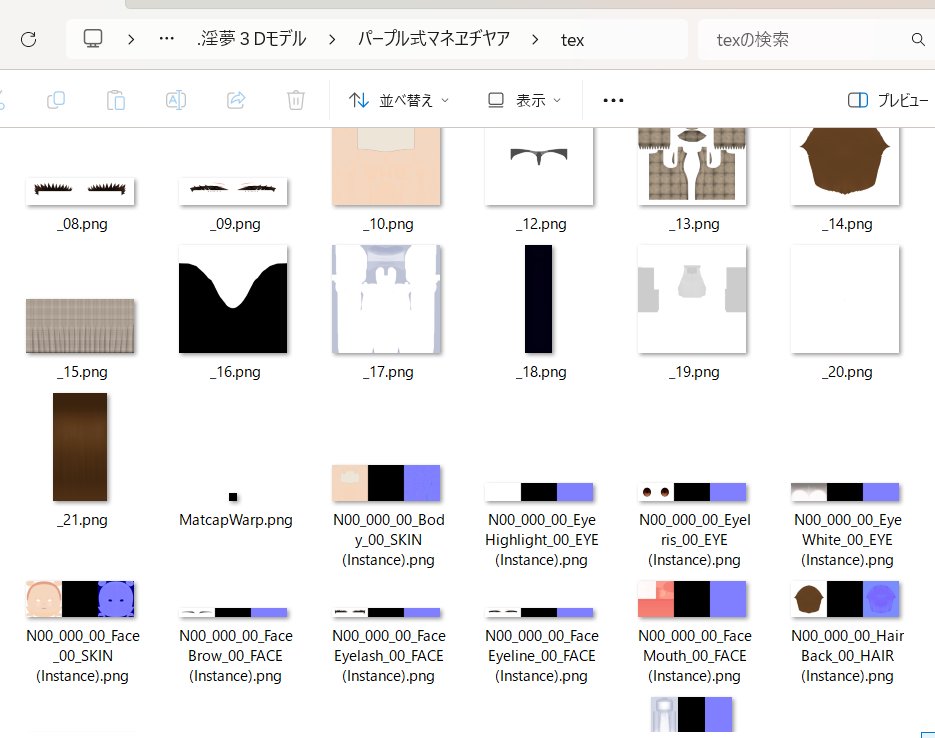935x738 pixels.
Task: Open the hidden path ellipsis menu
Action: [x=166, y=39]
